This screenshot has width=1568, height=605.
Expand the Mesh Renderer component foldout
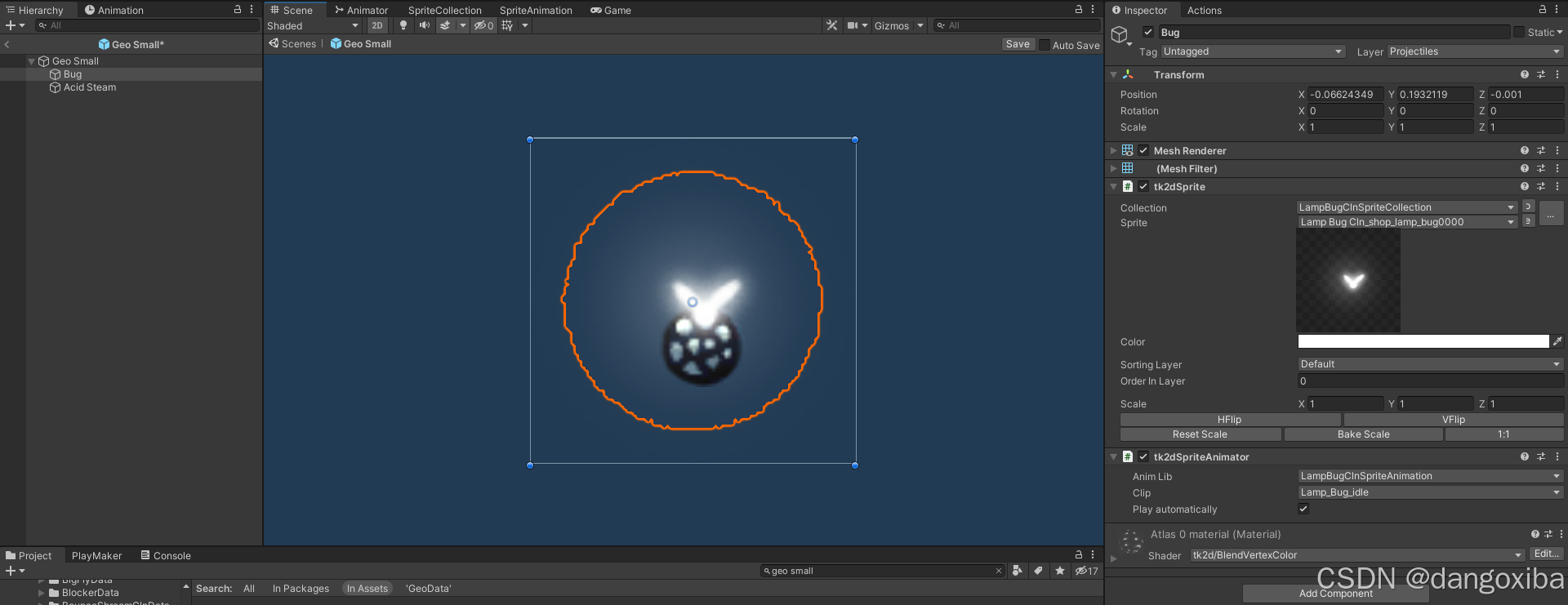(x=1113, y=150)
